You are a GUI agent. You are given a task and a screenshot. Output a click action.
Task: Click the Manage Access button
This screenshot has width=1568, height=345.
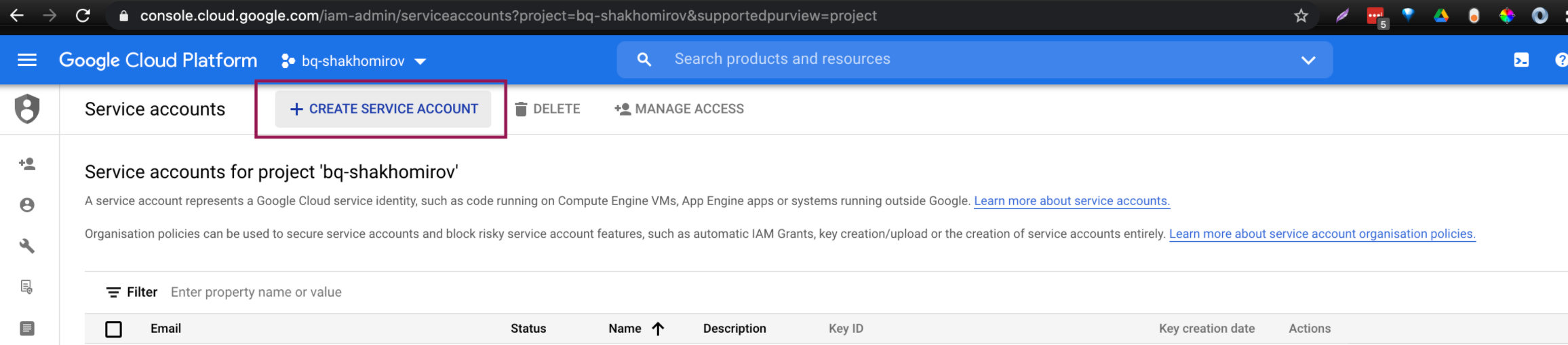coord(680,109)
